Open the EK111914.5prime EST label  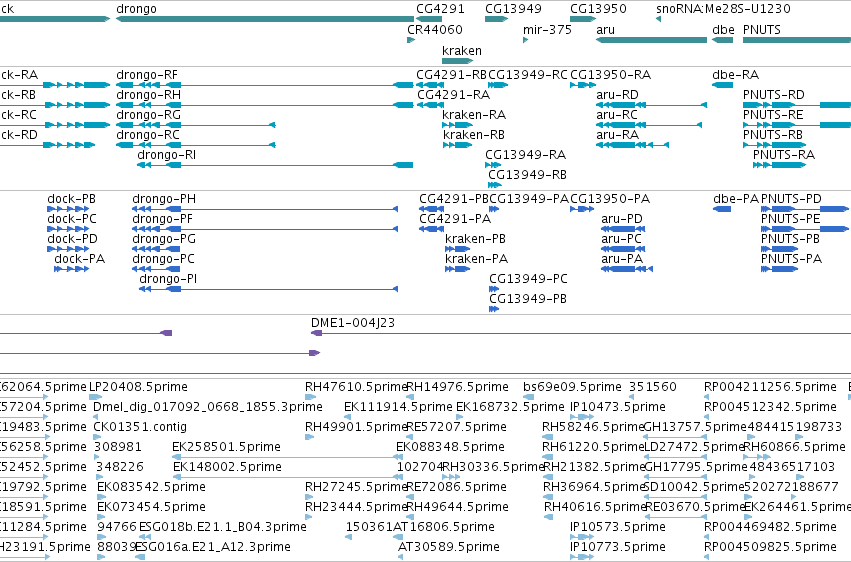click(398, 407)
